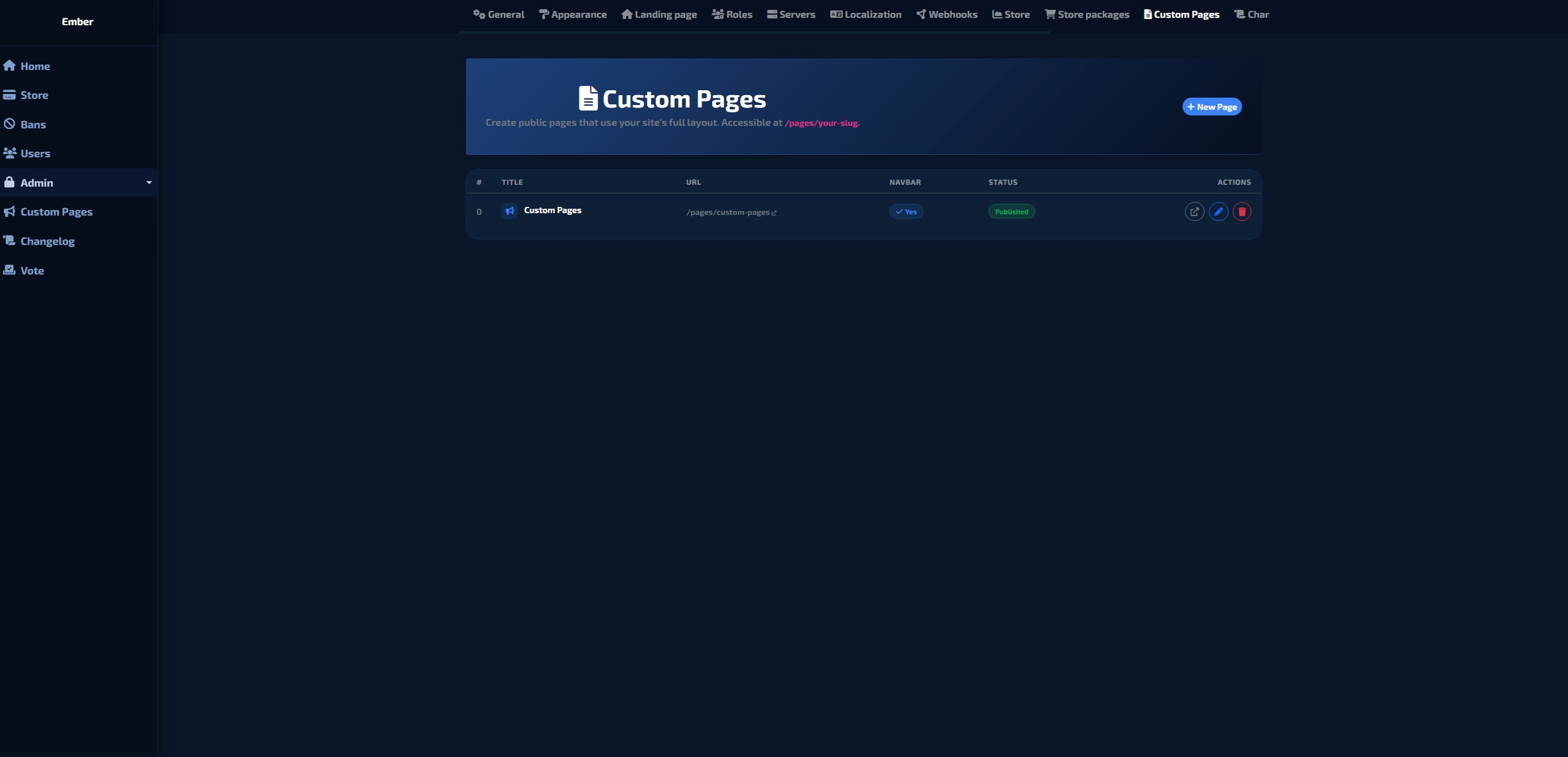The width and height of the screenshot is (1568, 757).
Task: Click the Ember site title
Action: pos(77,21)
